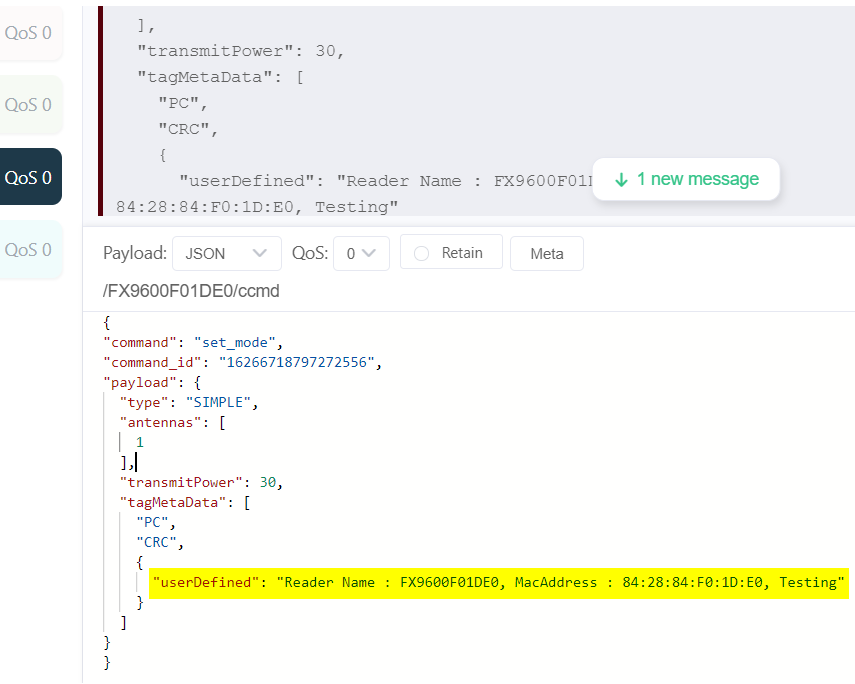Select the highlighted userDefined line in the editor

click(500, 583)
